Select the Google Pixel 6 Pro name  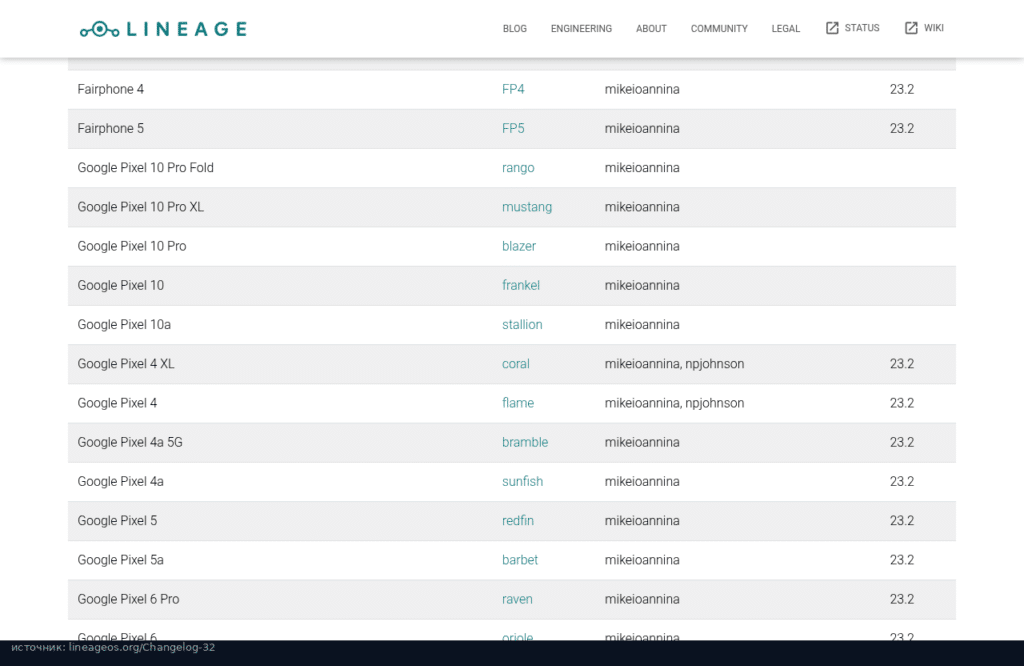tap(128, 599)
